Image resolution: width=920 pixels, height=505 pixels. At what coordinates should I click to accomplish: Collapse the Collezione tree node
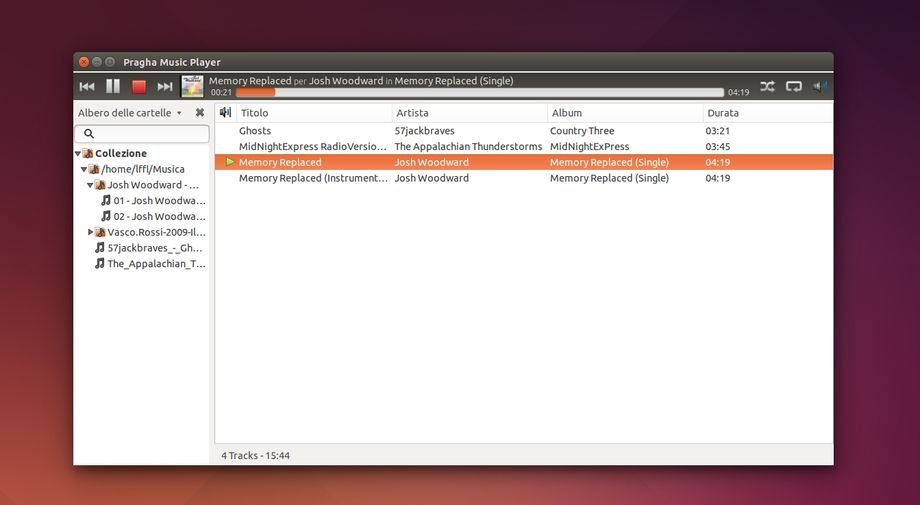click(78, 154)
